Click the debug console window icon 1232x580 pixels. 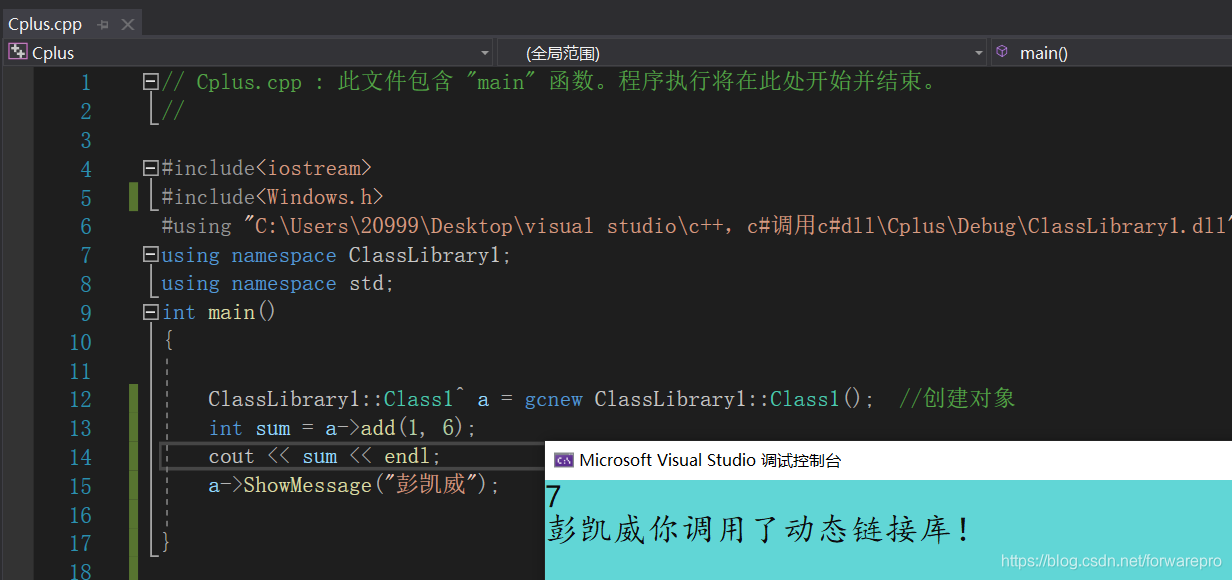[563, 460]
